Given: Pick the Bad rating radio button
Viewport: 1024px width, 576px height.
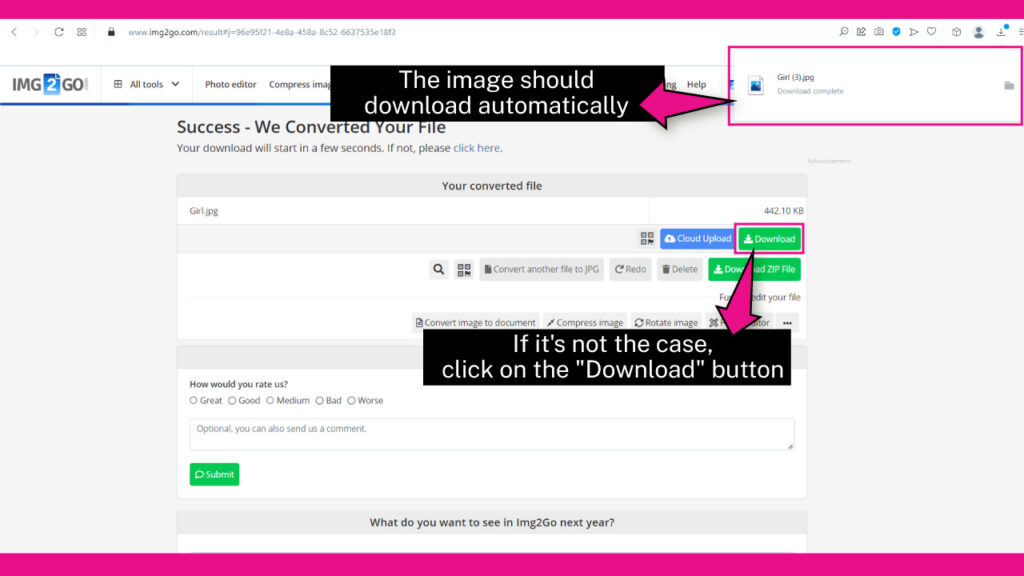Looking at the screenshot, I should coord(320,401).
